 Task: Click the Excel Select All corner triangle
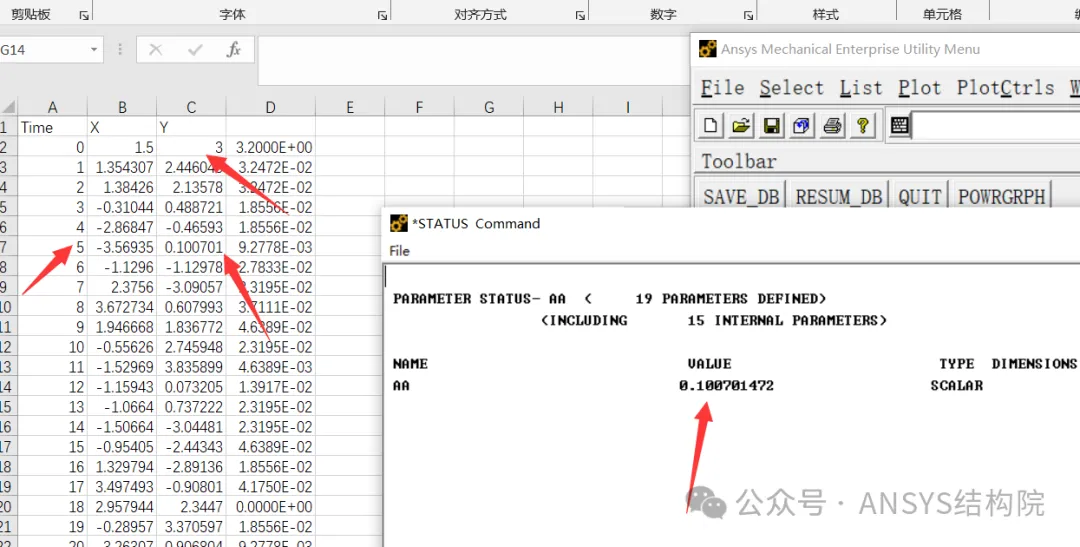pos(8,107)
